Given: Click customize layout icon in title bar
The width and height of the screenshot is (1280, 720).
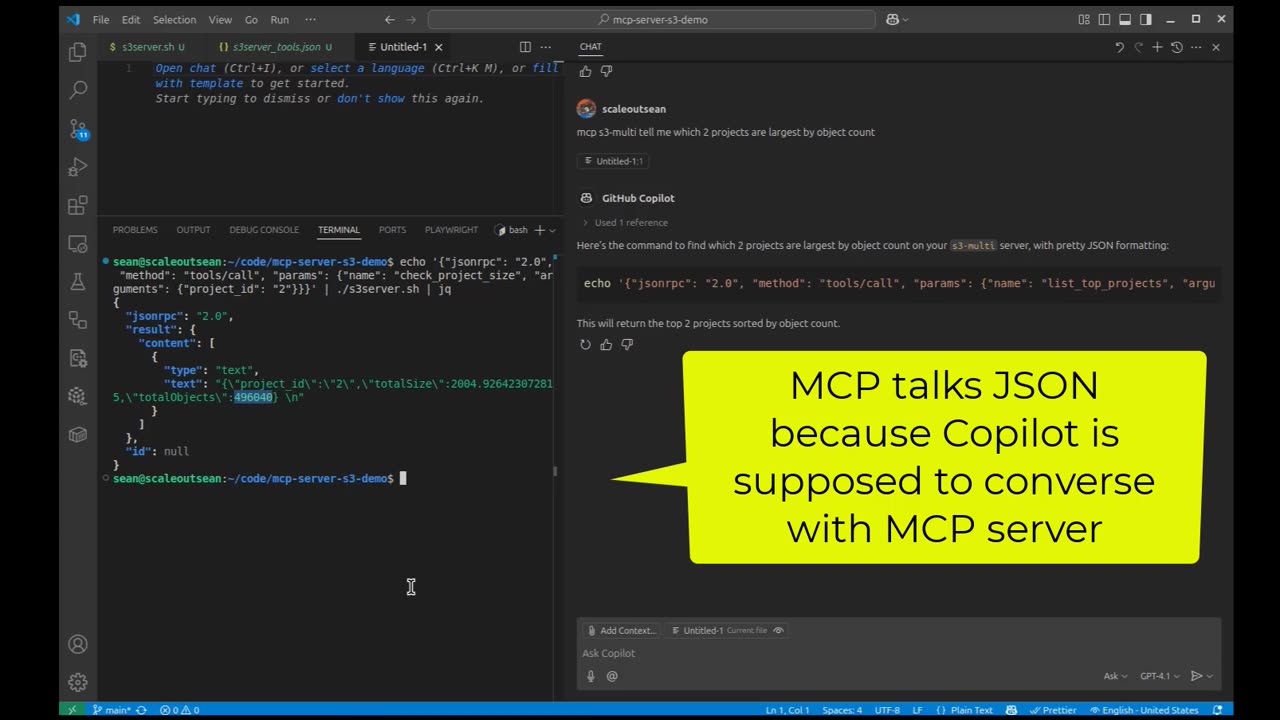Looking at the screenshot, I should pyautogui.click(x=1084, y=19).
